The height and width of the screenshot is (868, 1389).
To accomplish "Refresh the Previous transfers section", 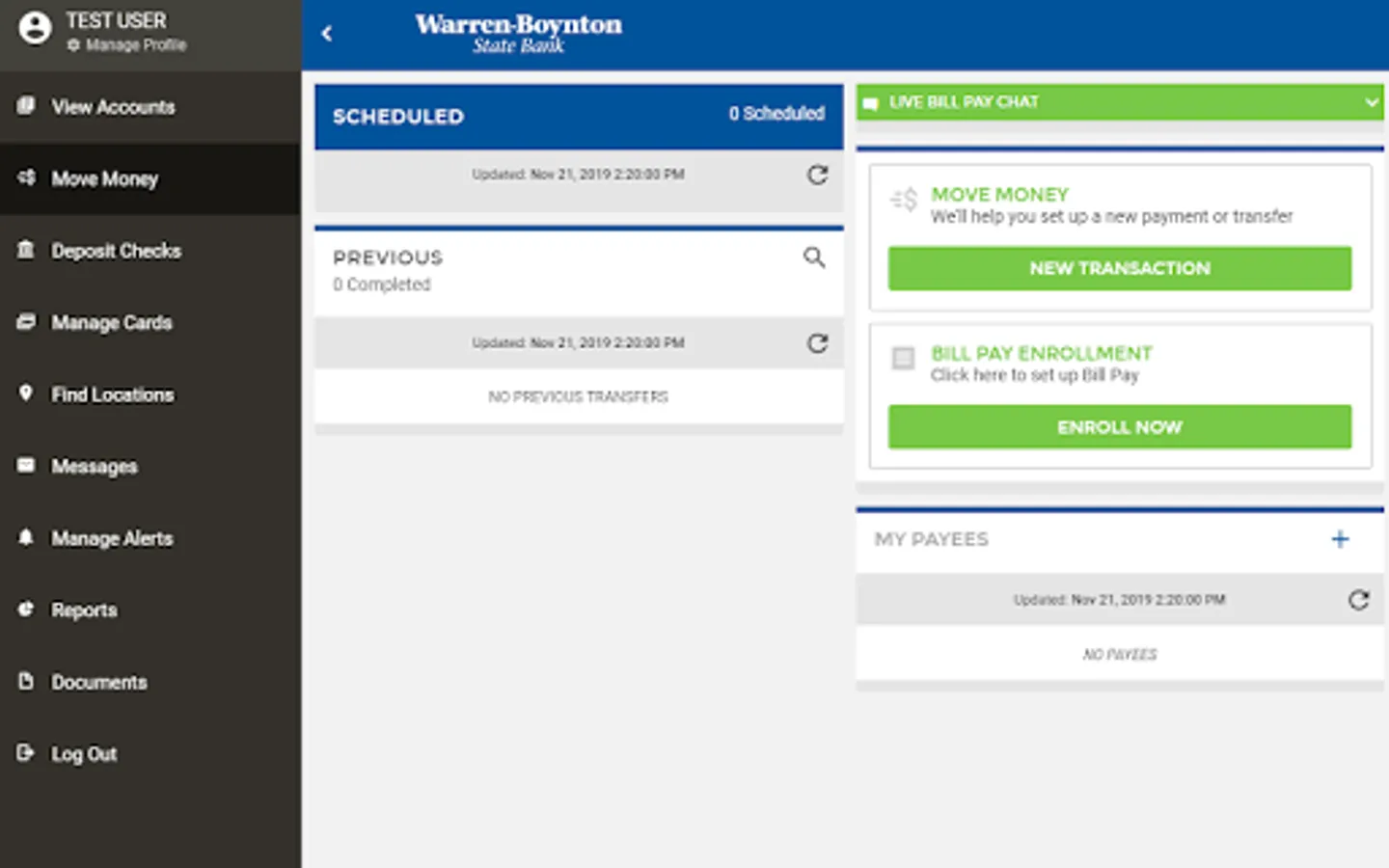I will [817, 343].
